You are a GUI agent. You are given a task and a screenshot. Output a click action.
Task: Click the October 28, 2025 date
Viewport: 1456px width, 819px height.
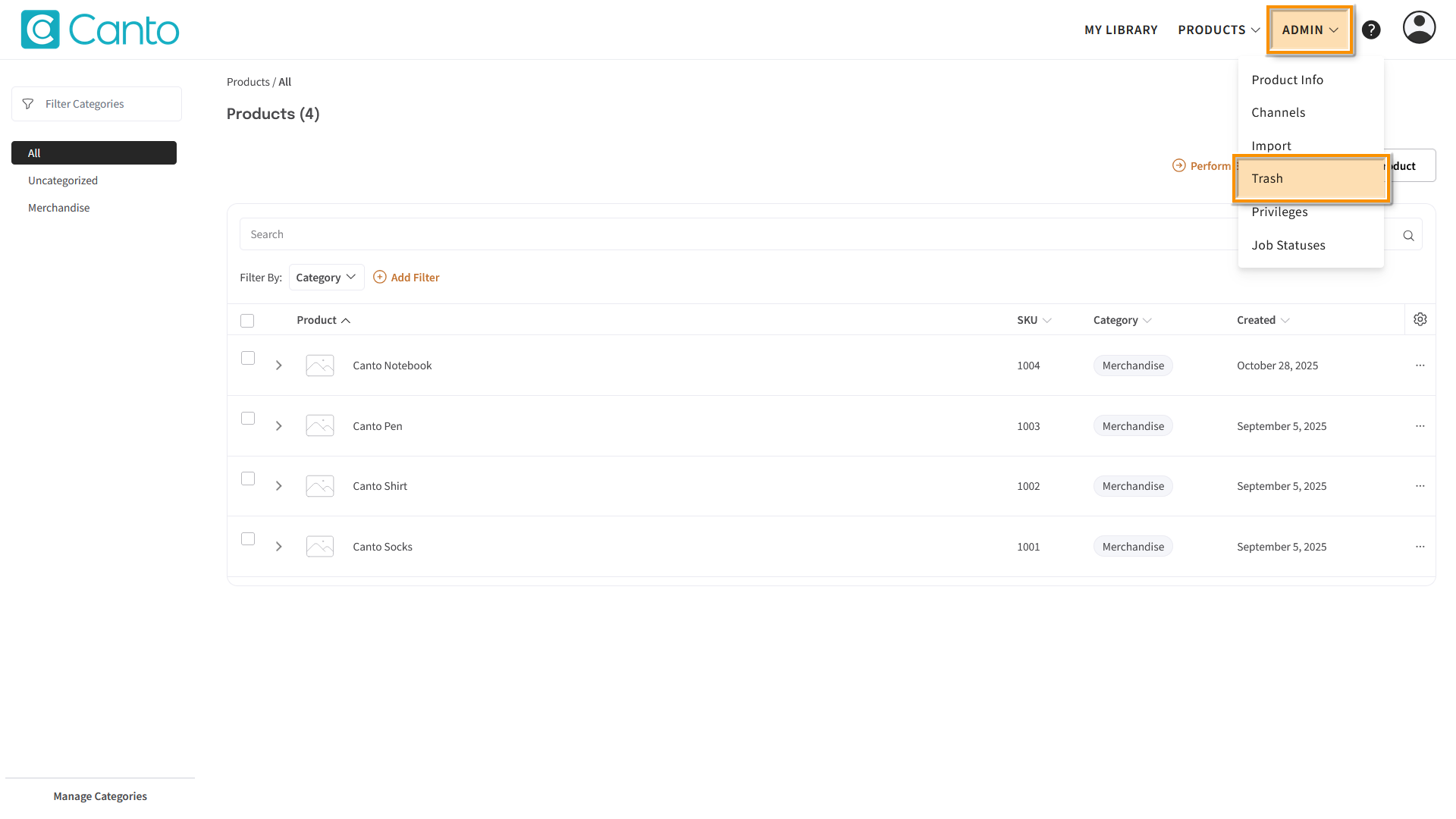pos(1278,366)
